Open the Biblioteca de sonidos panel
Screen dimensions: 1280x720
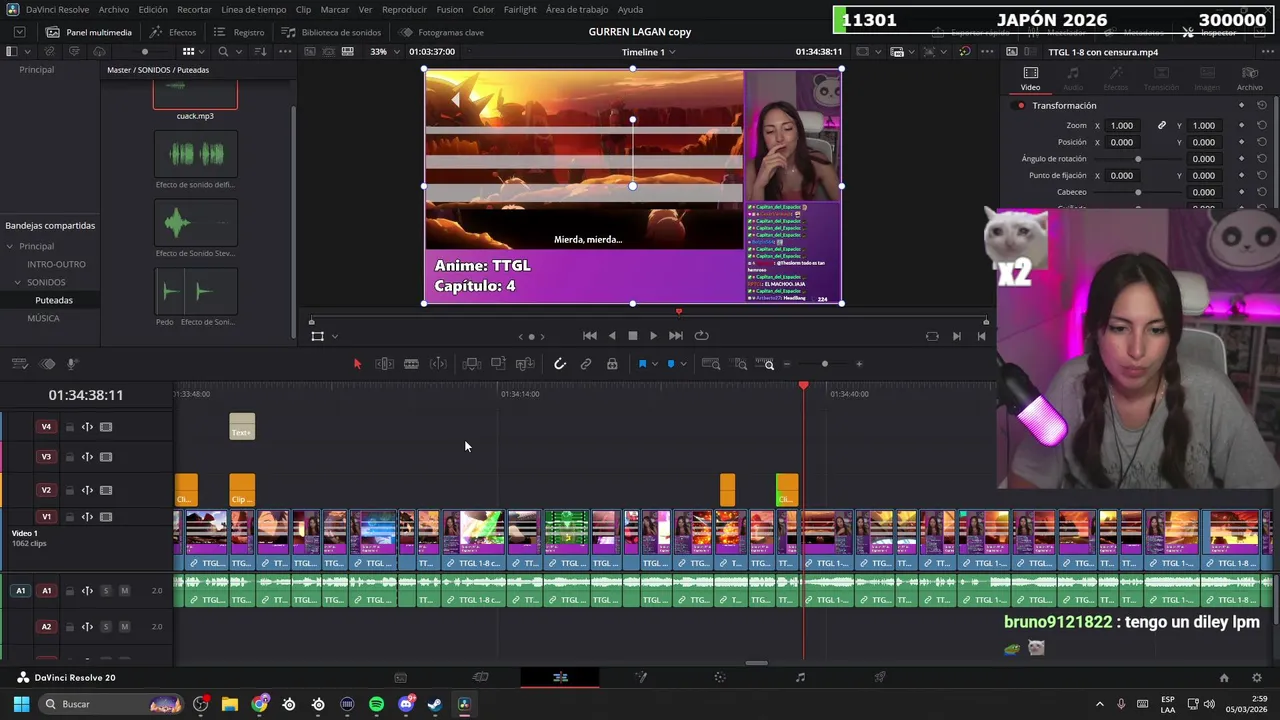tap(331, 32)
